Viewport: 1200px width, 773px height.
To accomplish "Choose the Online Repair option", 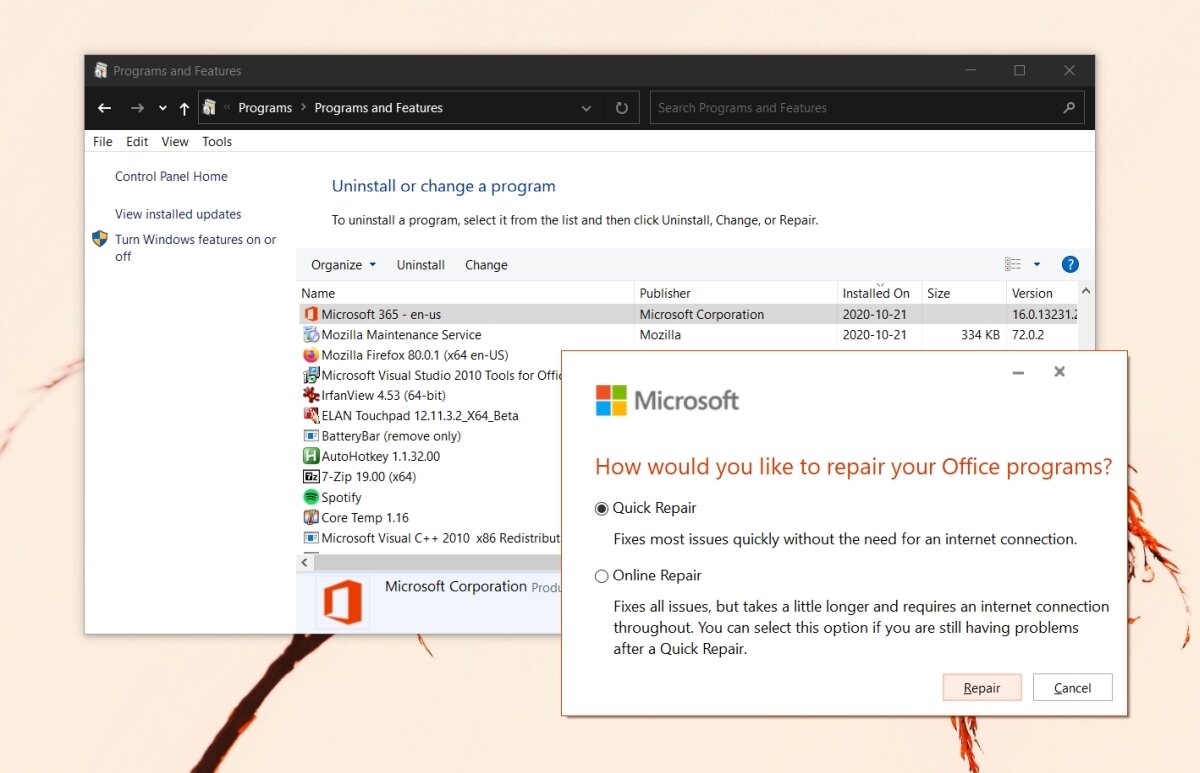I will (601, 576).
